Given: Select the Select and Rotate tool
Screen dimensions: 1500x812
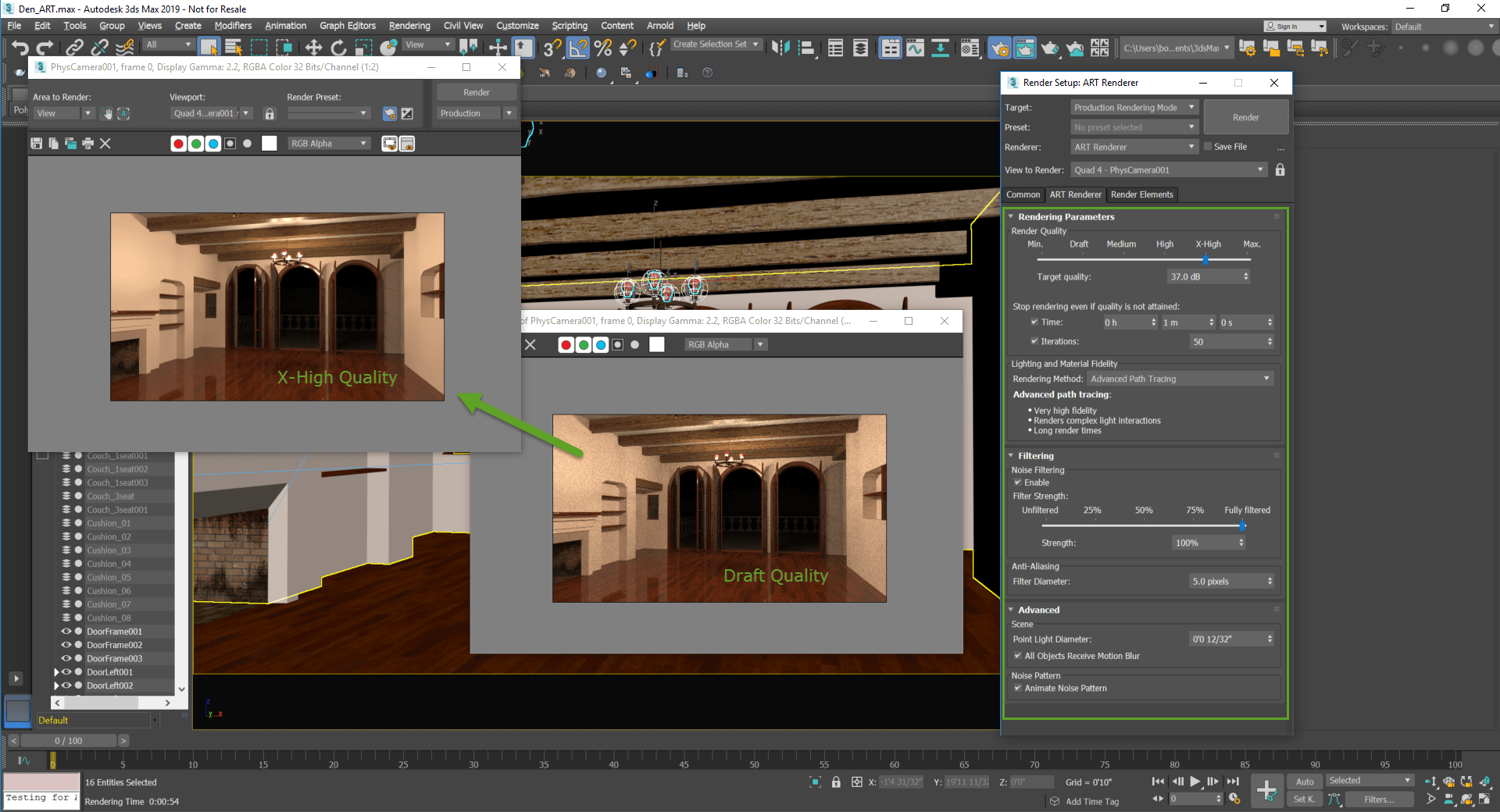Looking at the screenshot, I should (338, 47).
